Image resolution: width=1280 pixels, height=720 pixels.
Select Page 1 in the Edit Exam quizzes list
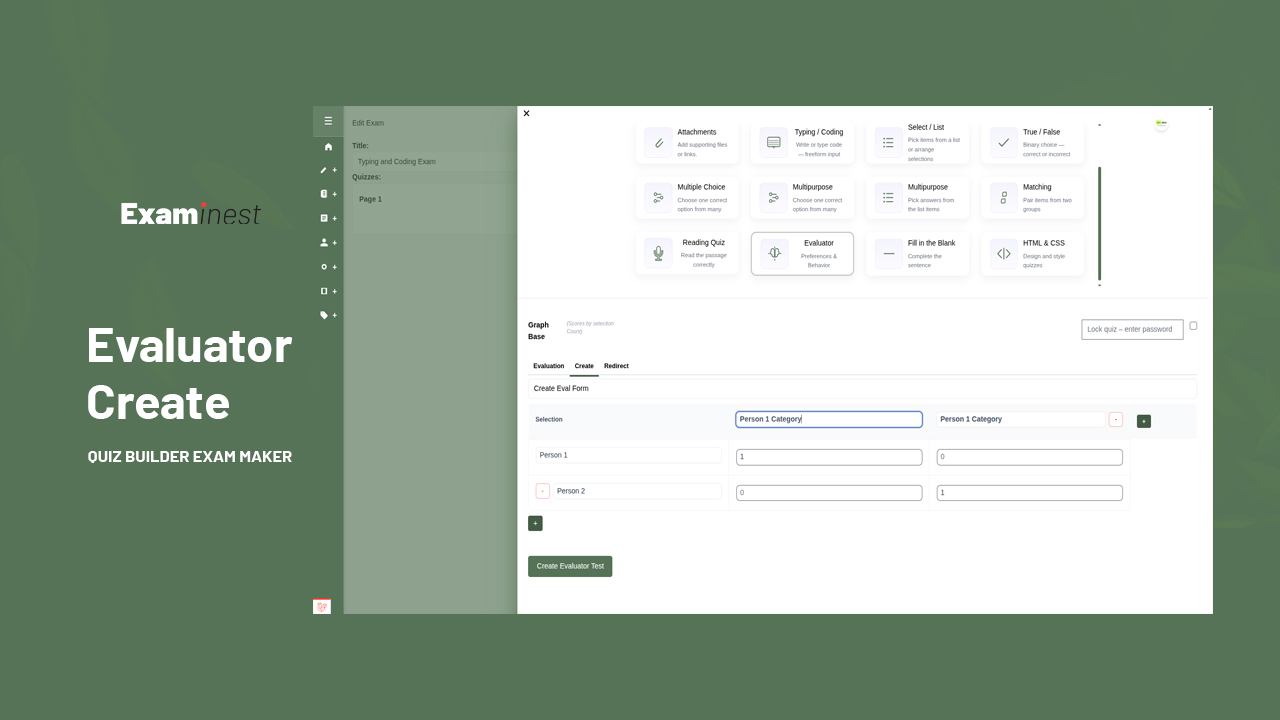coord(371,199)
